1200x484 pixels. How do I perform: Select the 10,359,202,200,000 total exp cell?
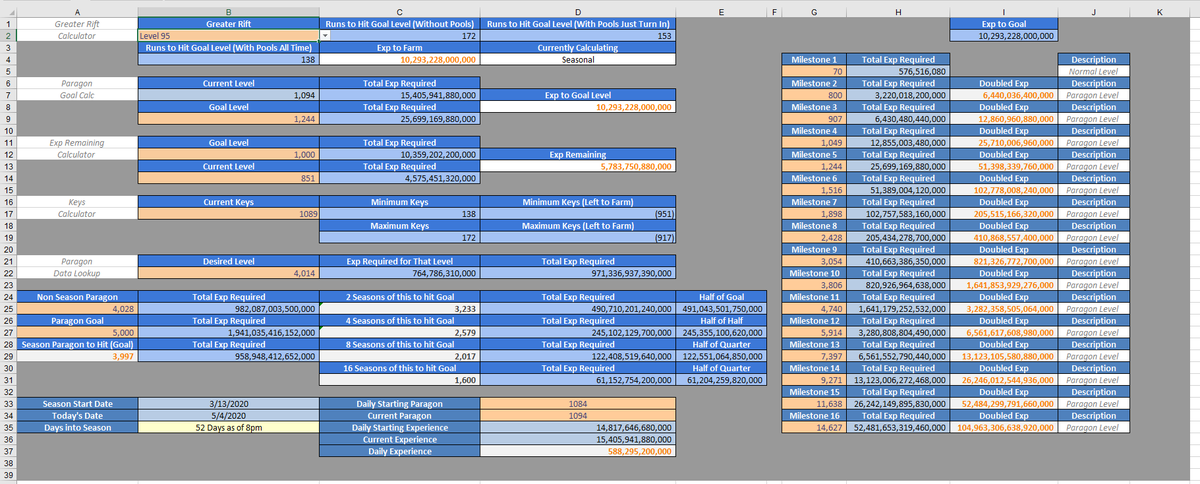399,155
